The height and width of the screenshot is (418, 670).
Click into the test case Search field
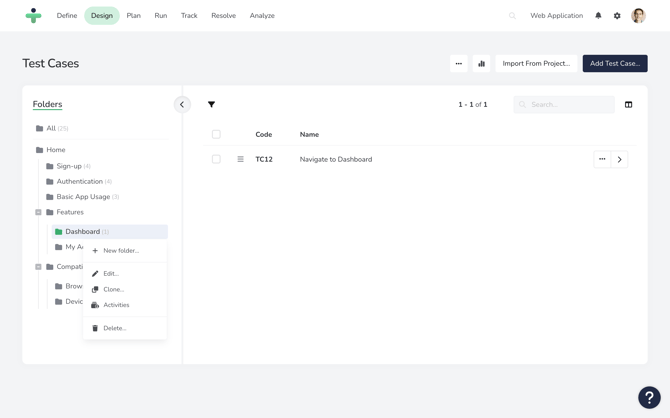(x=564, y=104)
